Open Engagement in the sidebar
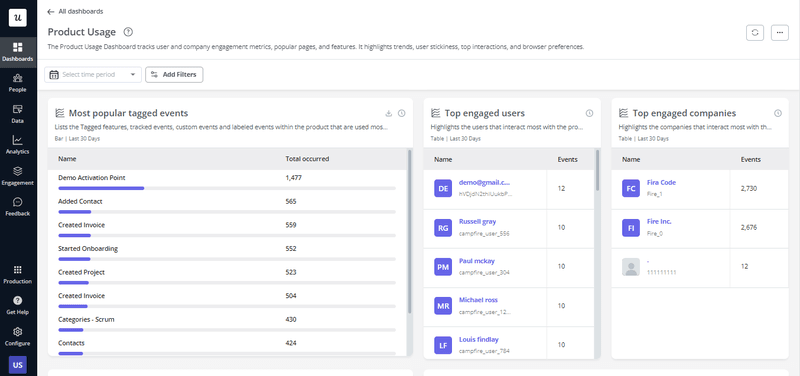This screenshot has width=800, height=376. (x=18, y=176)
